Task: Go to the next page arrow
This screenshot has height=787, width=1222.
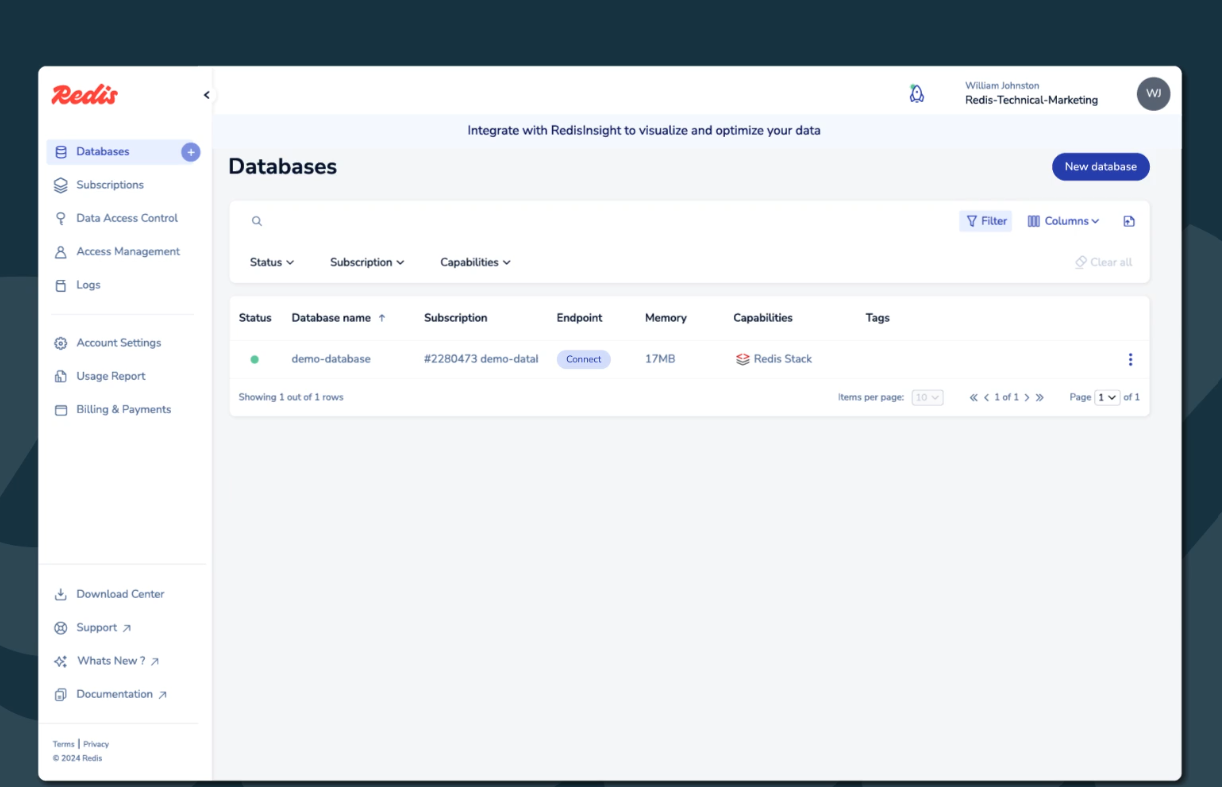Action: [1027, 397]
